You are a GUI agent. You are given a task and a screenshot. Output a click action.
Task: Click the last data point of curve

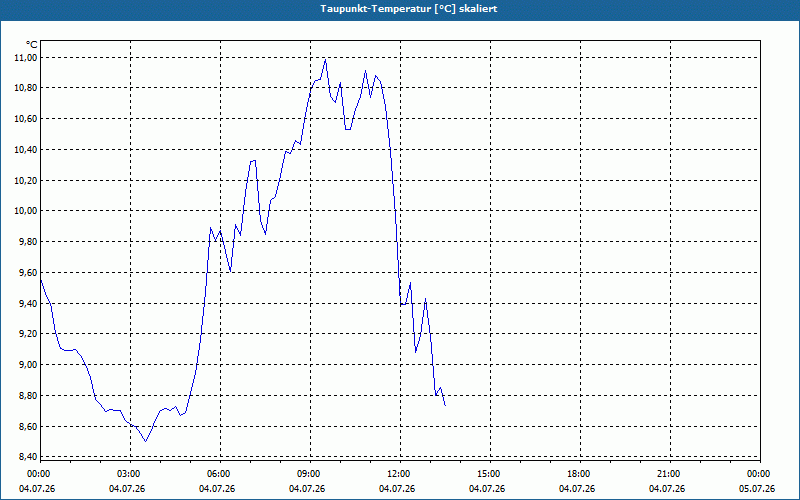tap(445, 405)
